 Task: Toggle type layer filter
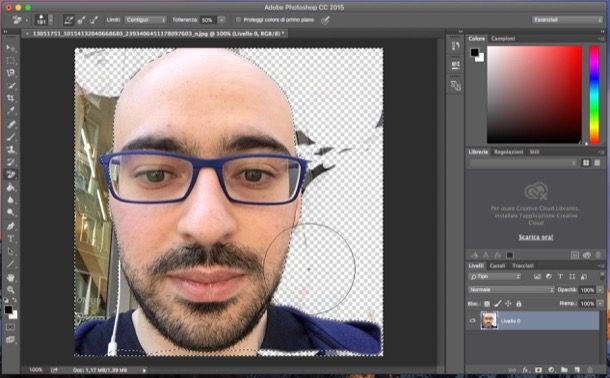(x=560, y=276)
